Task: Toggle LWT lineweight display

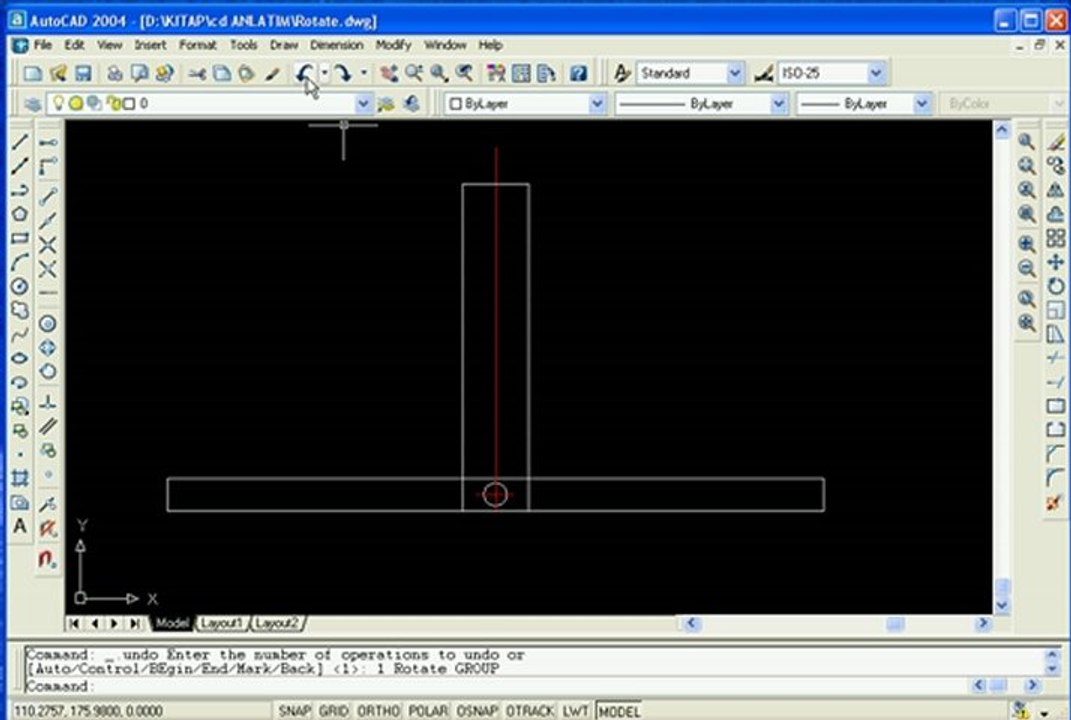Action: click(576, 711)
